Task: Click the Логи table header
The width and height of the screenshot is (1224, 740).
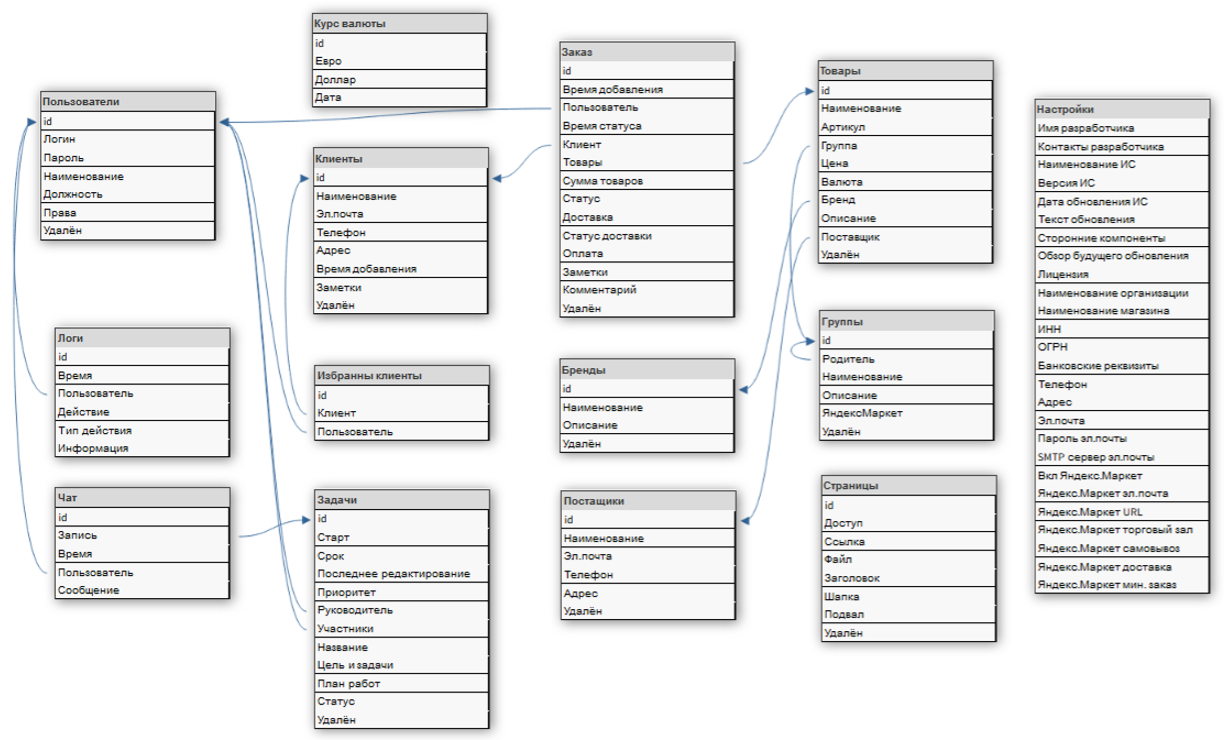Action: tap(142, 337)
